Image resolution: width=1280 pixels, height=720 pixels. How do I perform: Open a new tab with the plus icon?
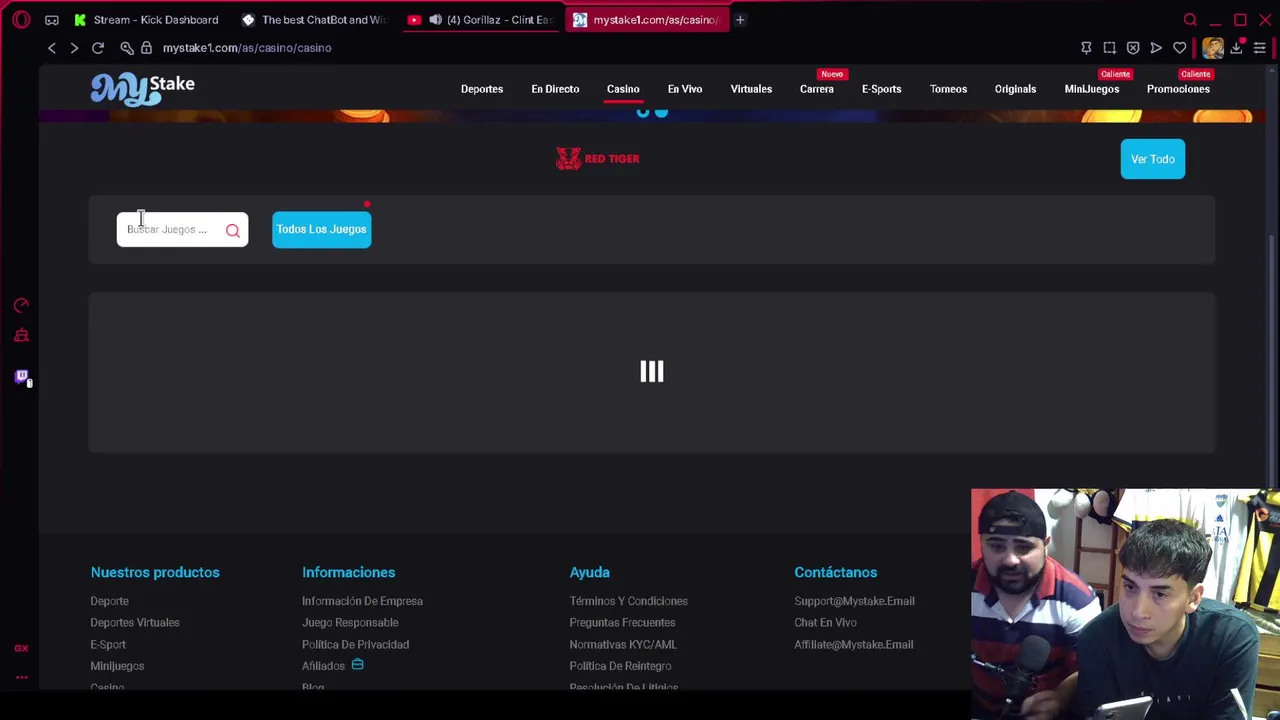point(740,20)
